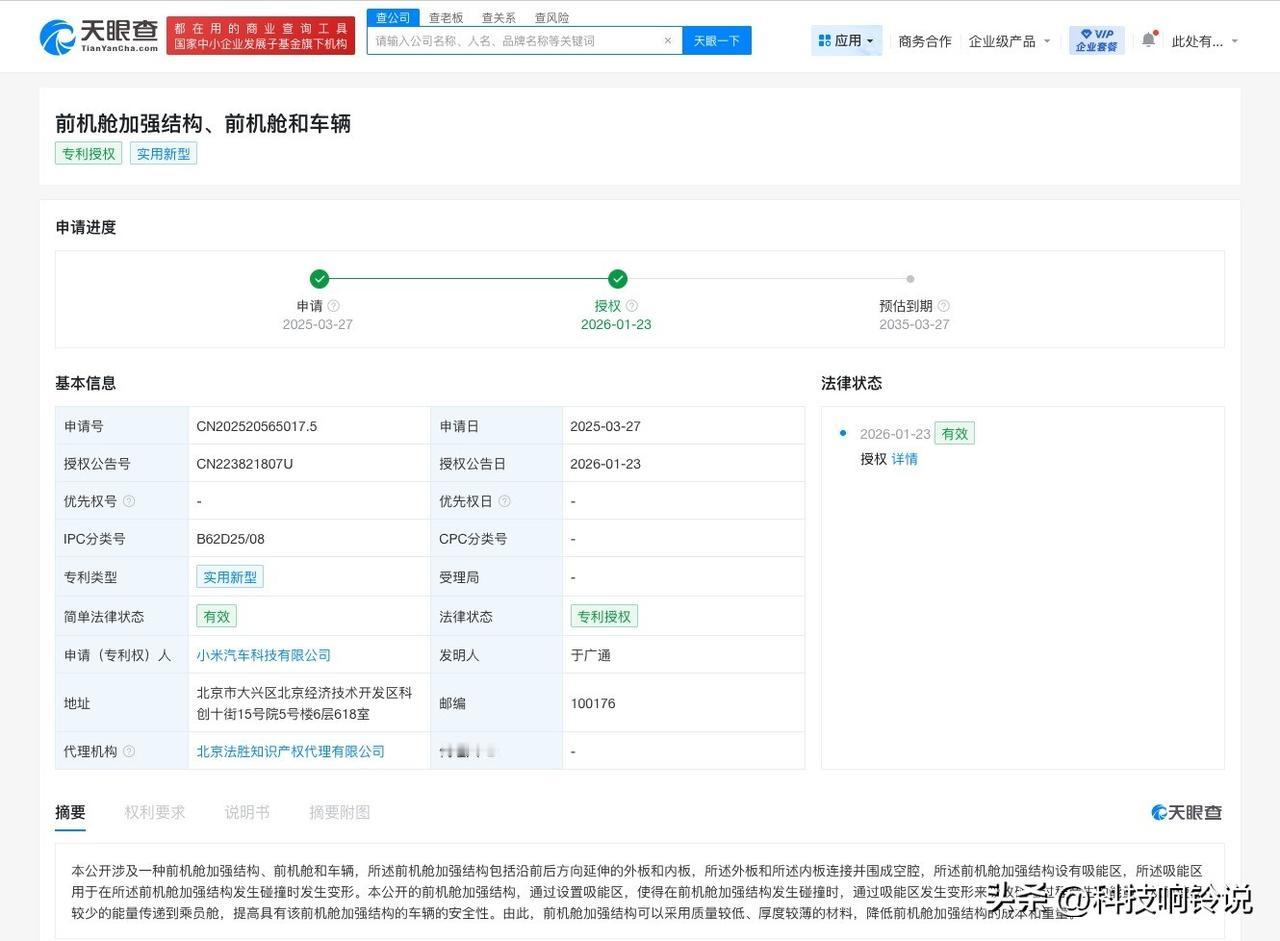Click the 天眼一下 search button

pos(717,40)
